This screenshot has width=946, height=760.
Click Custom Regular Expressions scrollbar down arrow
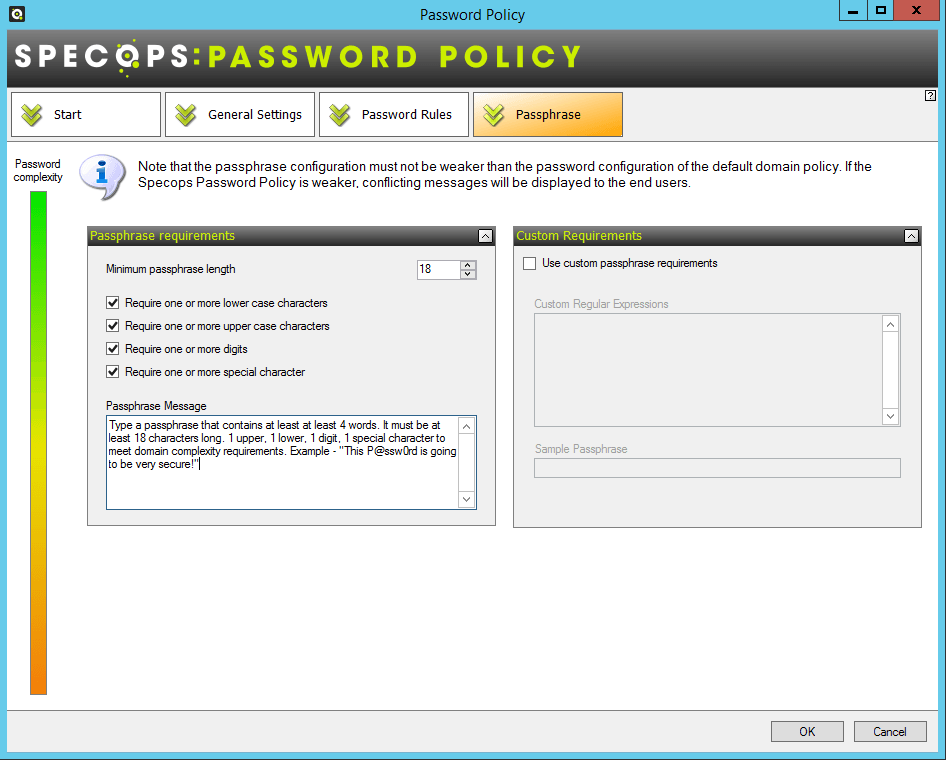click(x=890, y=416)
